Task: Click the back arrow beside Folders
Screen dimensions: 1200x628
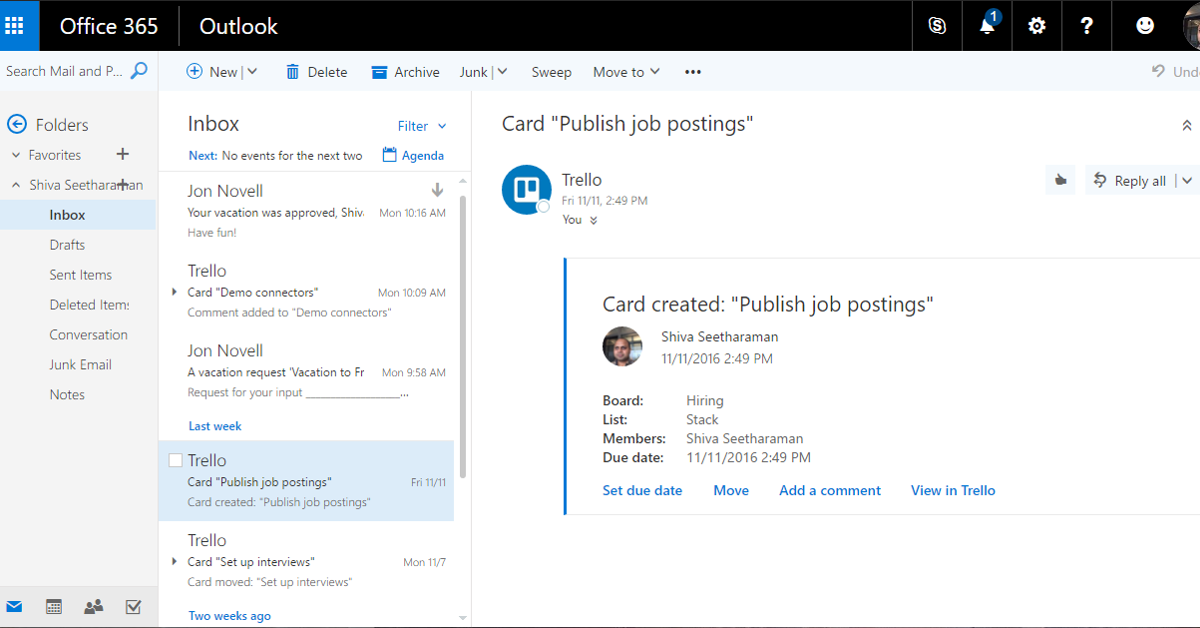Action: pyautogui.click(x=16, y=124)
